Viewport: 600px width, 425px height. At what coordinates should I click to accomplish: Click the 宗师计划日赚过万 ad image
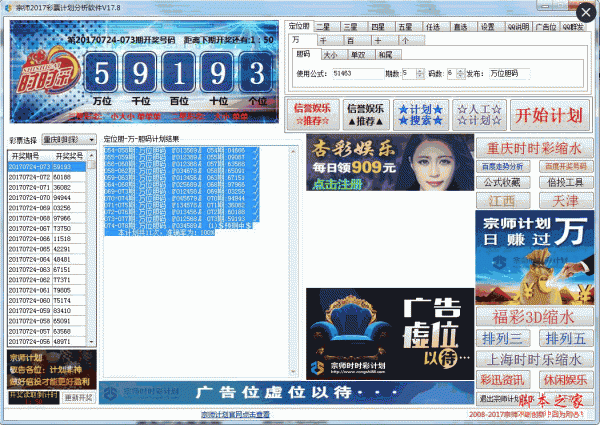535,257
